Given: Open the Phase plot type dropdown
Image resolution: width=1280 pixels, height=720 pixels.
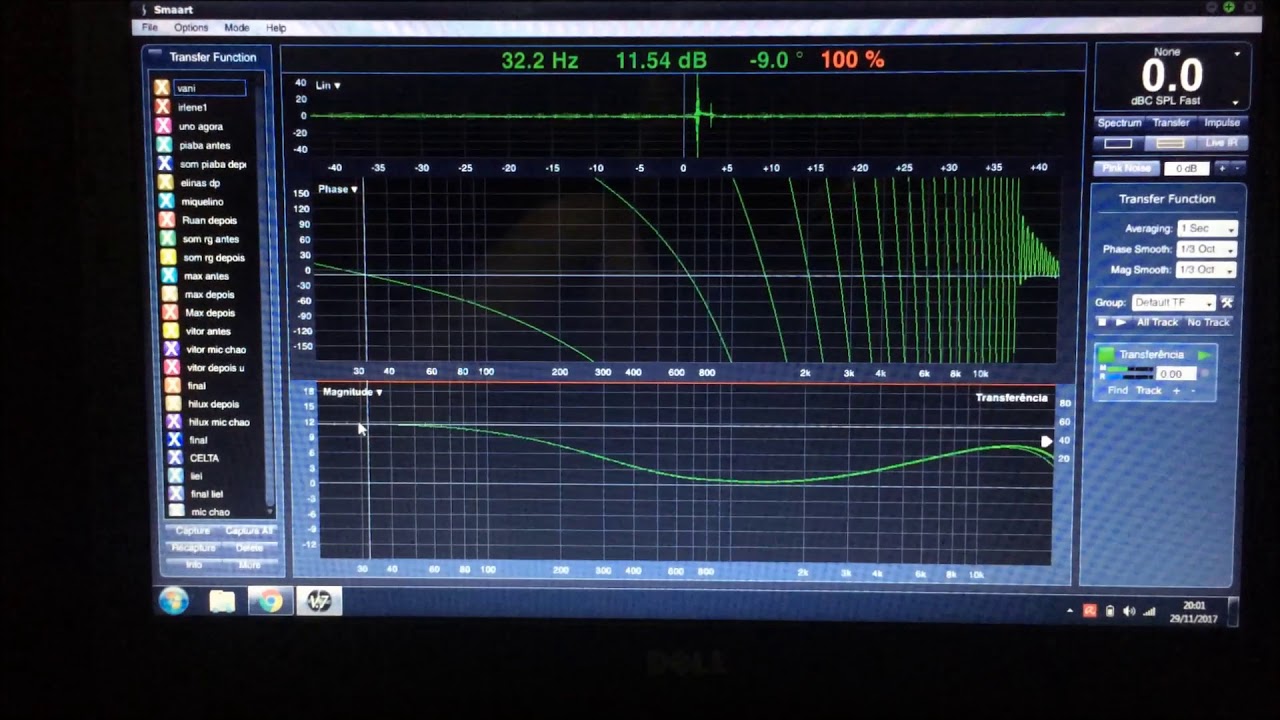Looking at the screenshot, I should [338, 189].
